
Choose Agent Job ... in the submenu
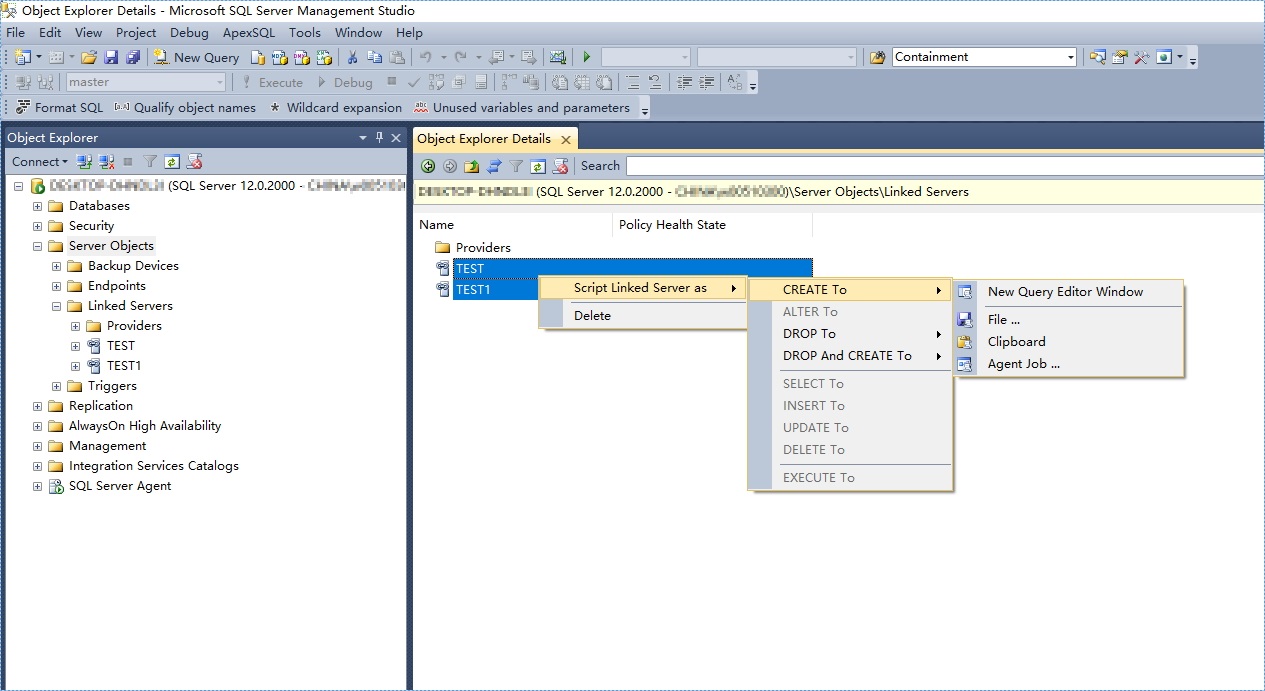tap(1068, 364)
